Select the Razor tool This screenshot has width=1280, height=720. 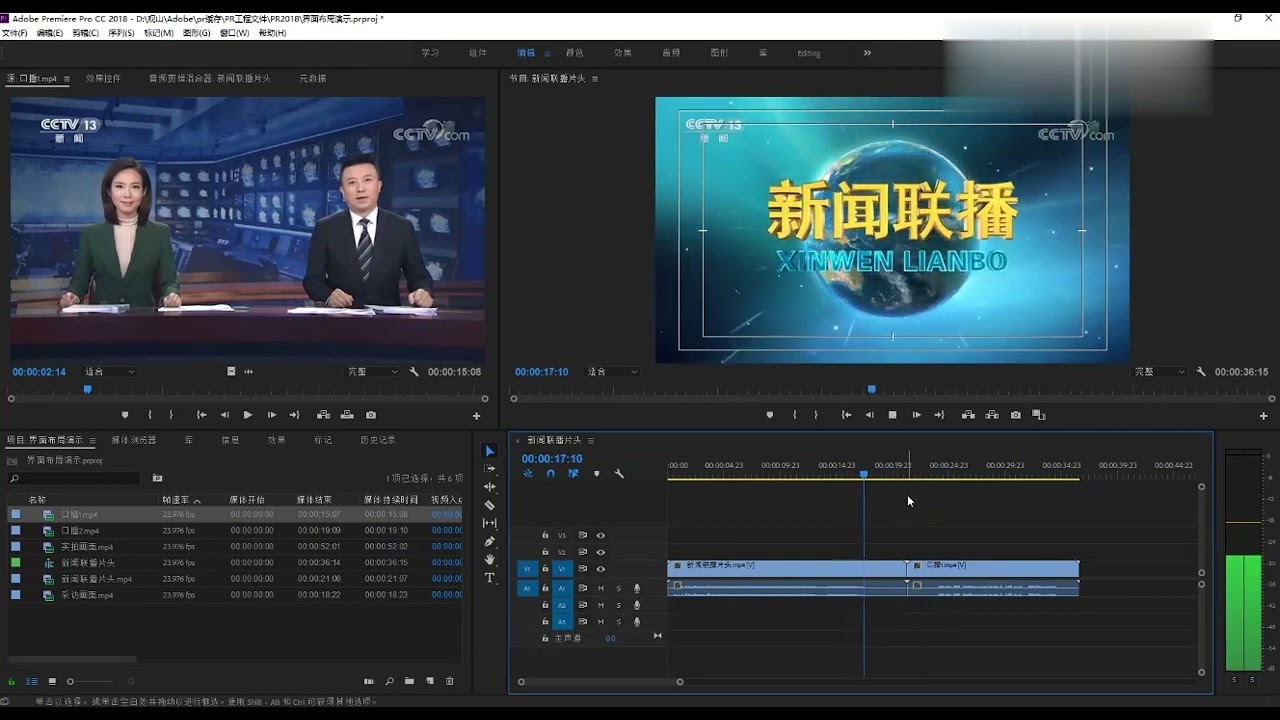[x=489, y=505]
